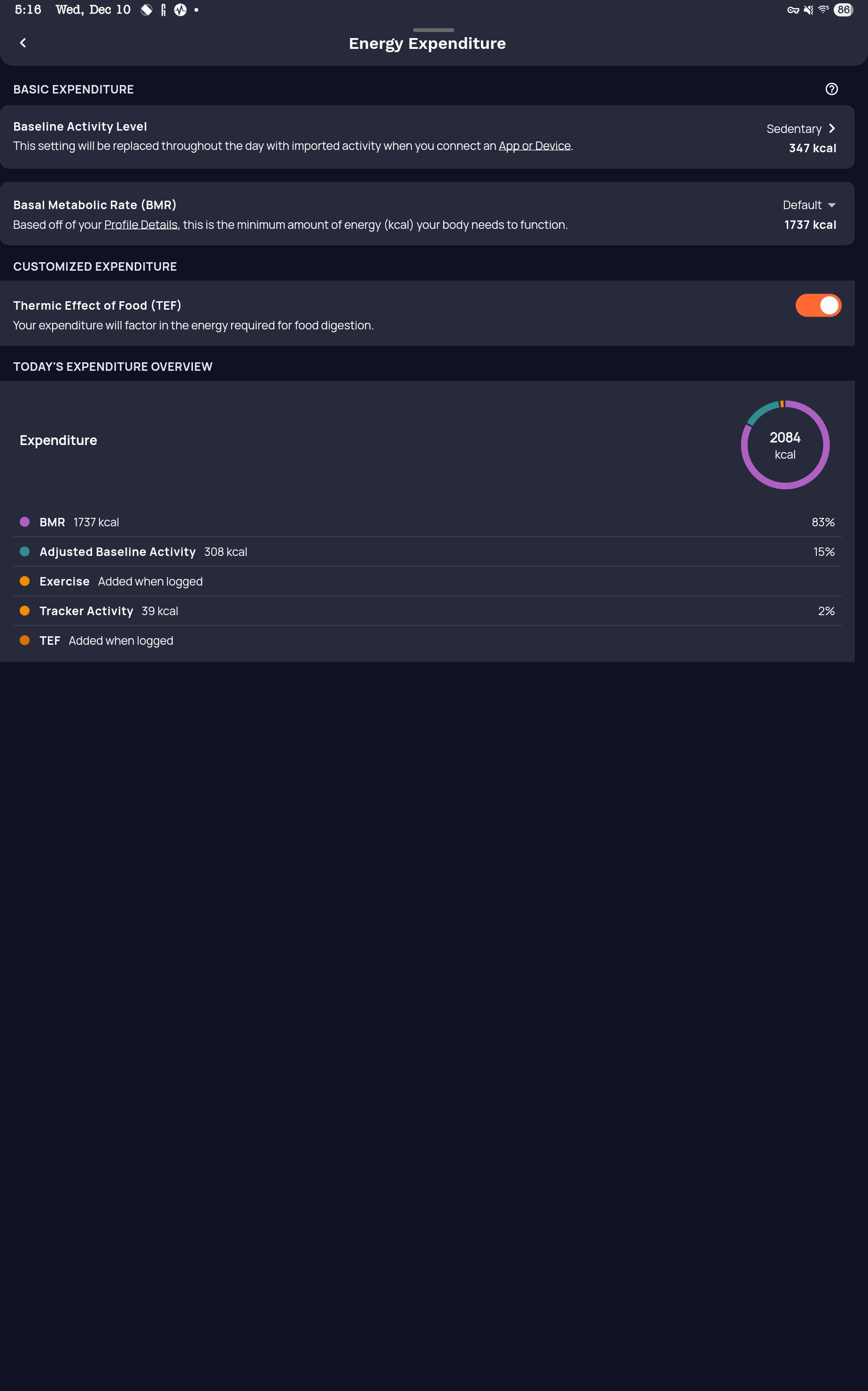The height and width of the screenshot is (1391, 868).
Task: Tap the orange Tracker Activity dot
Action: (x=25, y=610)
